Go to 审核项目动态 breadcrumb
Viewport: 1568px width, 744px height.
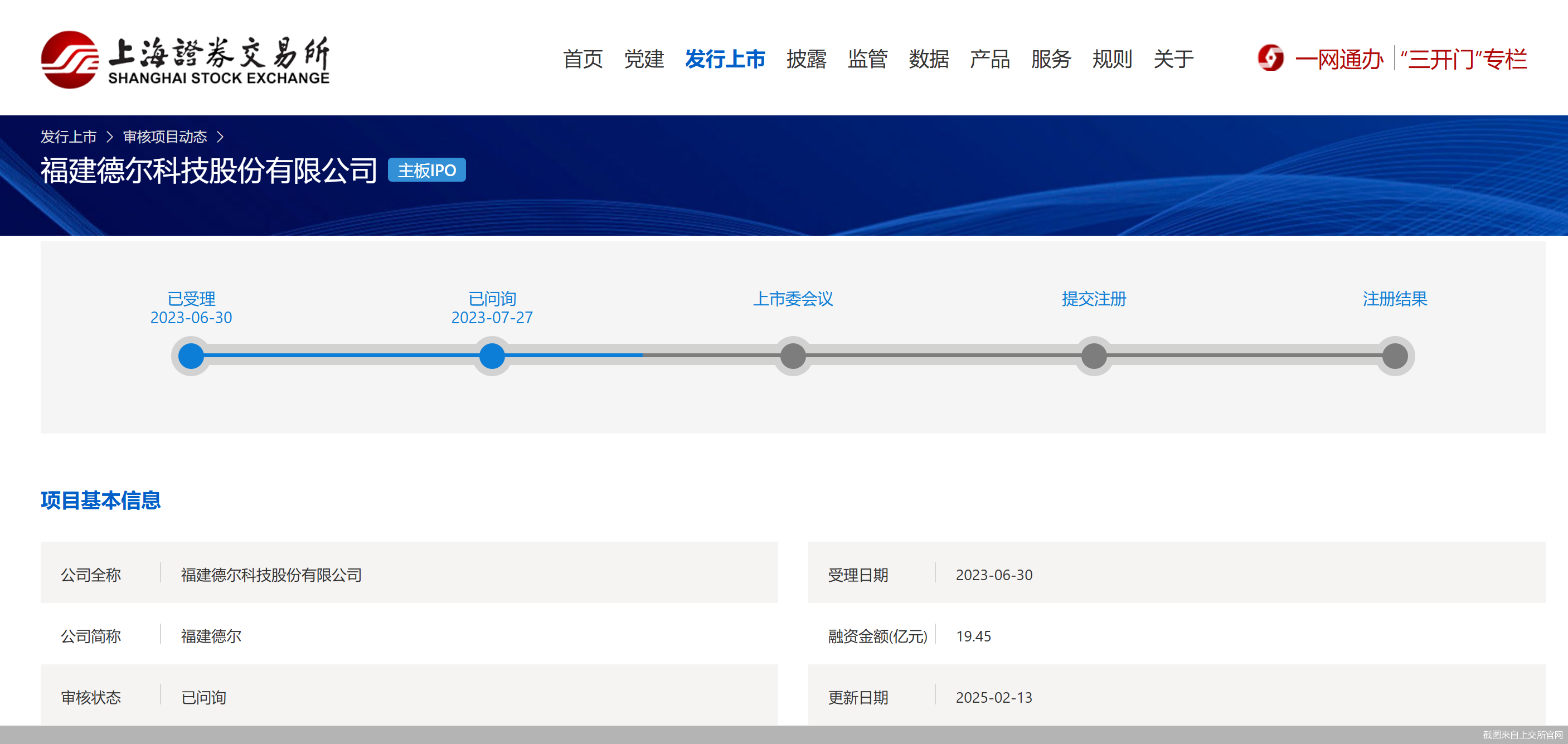point(165,137)
